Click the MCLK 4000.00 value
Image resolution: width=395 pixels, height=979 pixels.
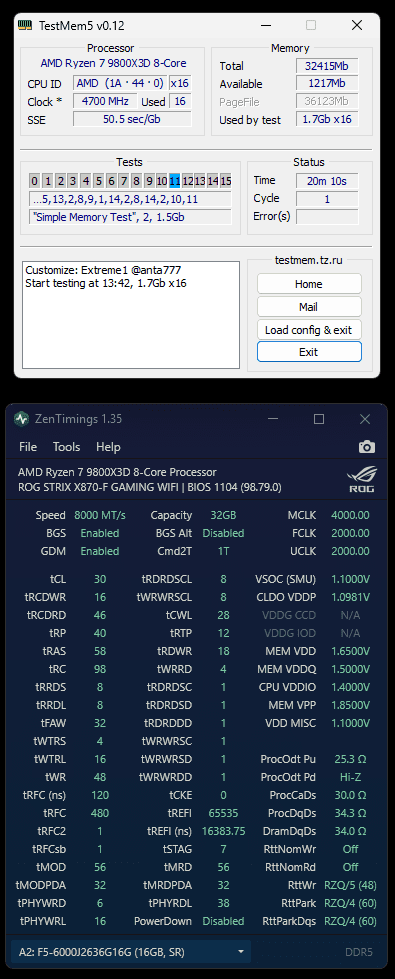350,515
